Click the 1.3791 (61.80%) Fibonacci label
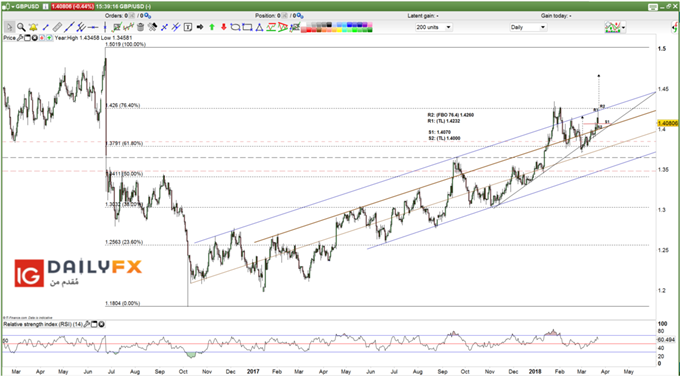This screenshot has width=680, height=376. (x=124, y=143)
